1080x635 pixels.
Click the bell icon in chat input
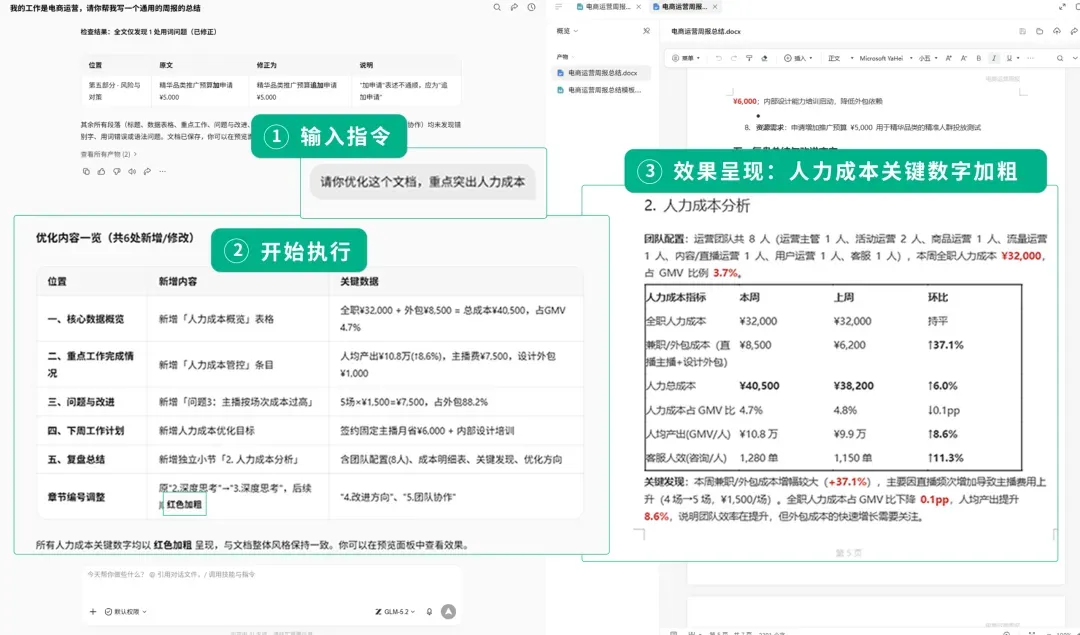[429, 612]
